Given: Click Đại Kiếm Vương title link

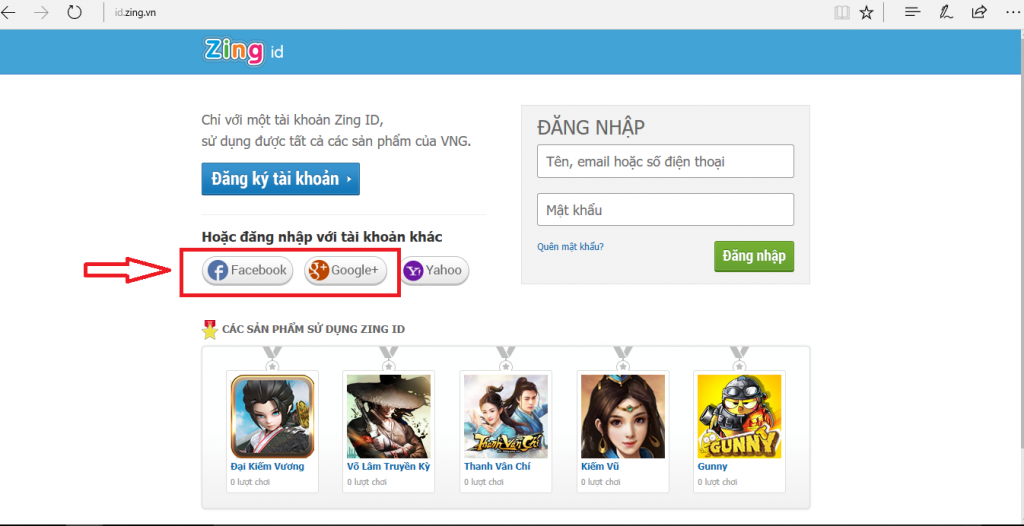Looking at the screenshot, I should pyautogui.click(x=267, y=467).
